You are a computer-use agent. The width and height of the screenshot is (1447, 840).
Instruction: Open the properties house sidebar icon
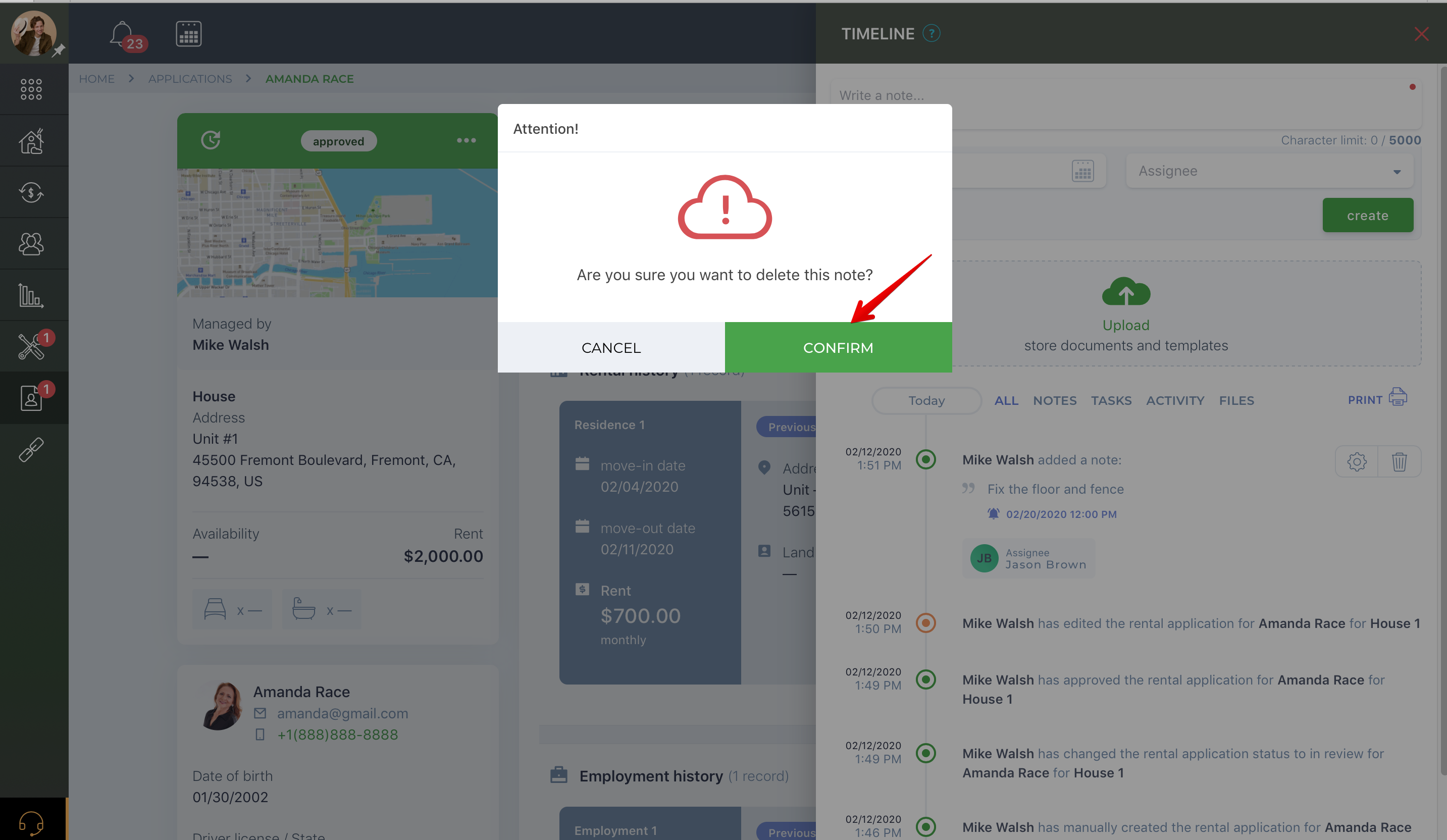[31, 141]
